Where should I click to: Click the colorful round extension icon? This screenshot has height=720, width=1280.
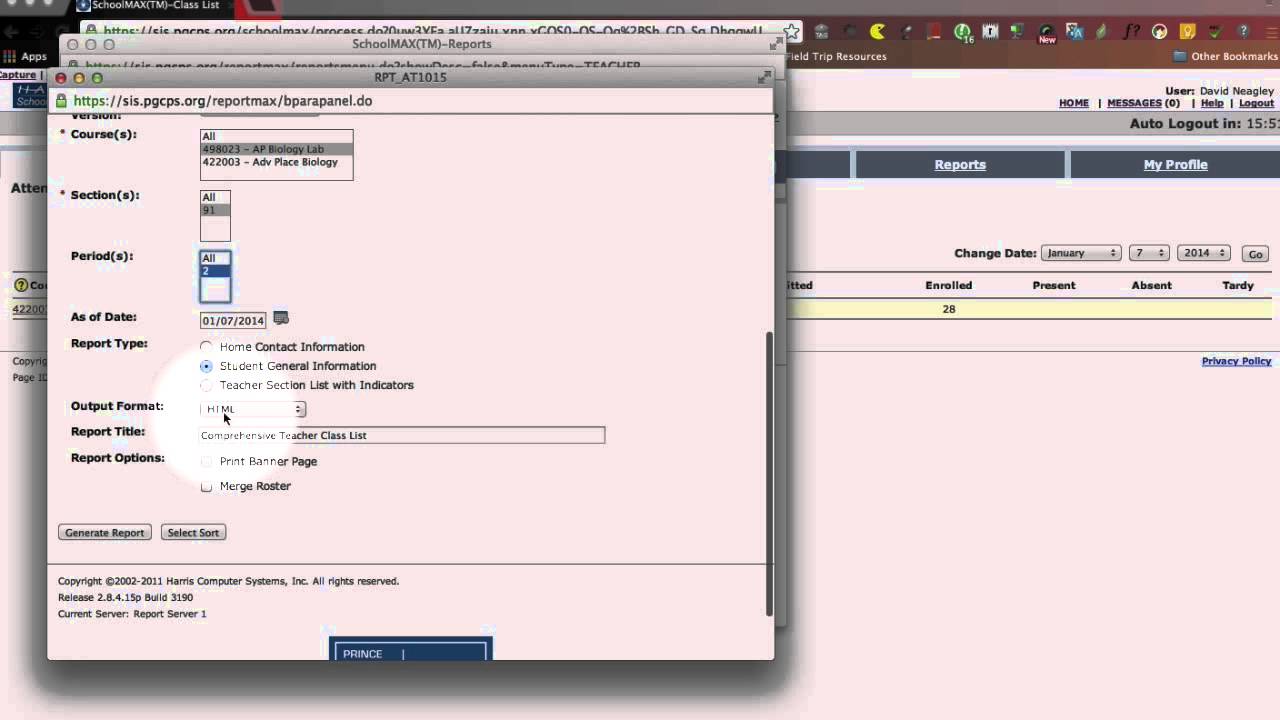coord(1159,31)
